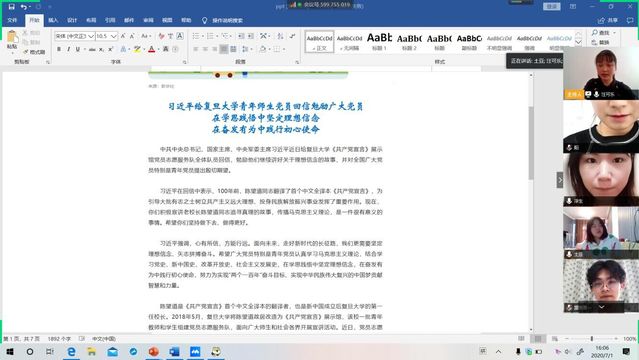Screen dimensions: 639x360
Task: Switch to the Insert tab
Action: (x=53, y=20)
